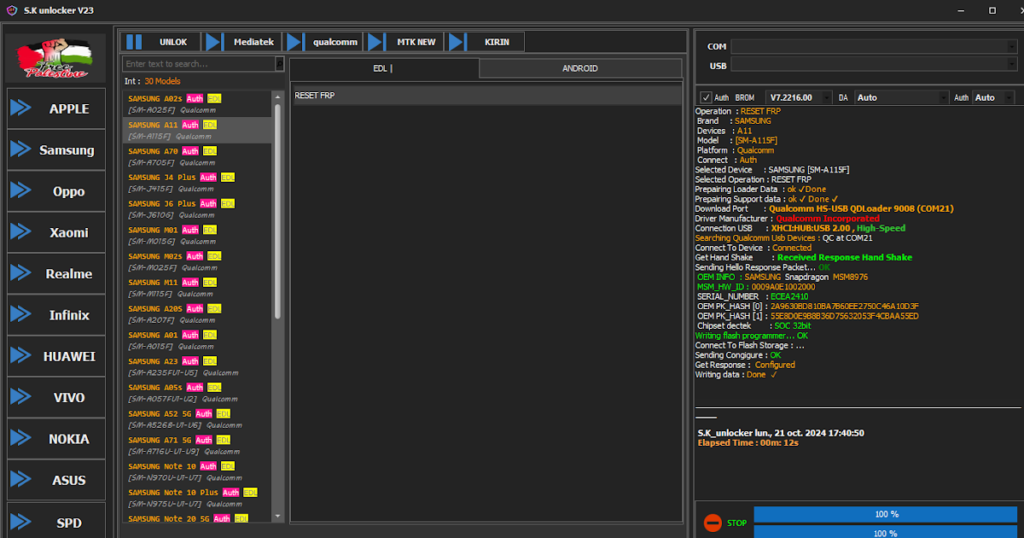
Task: Click the arrow icon next to Realme
Action: 21,273
